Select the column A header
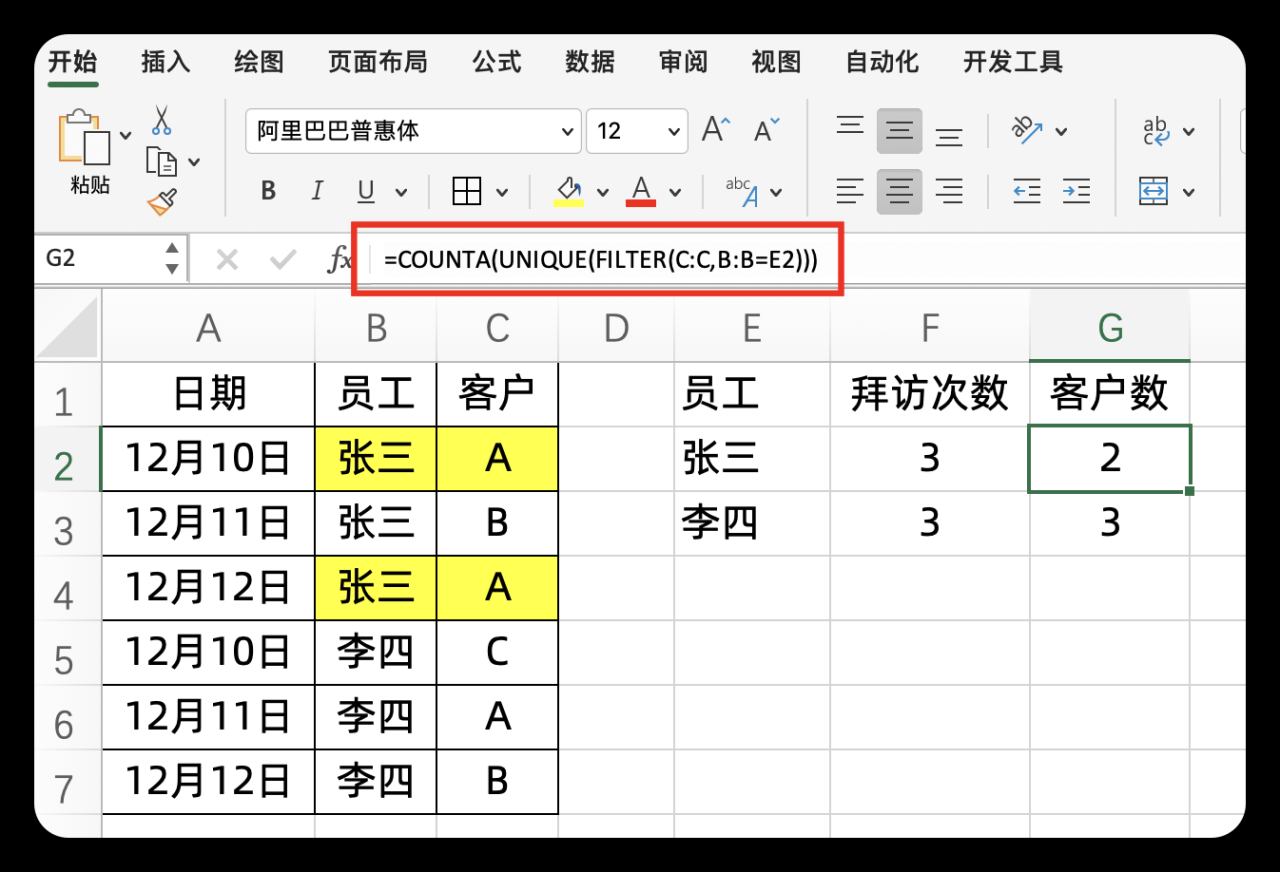 tap(208, 327)
